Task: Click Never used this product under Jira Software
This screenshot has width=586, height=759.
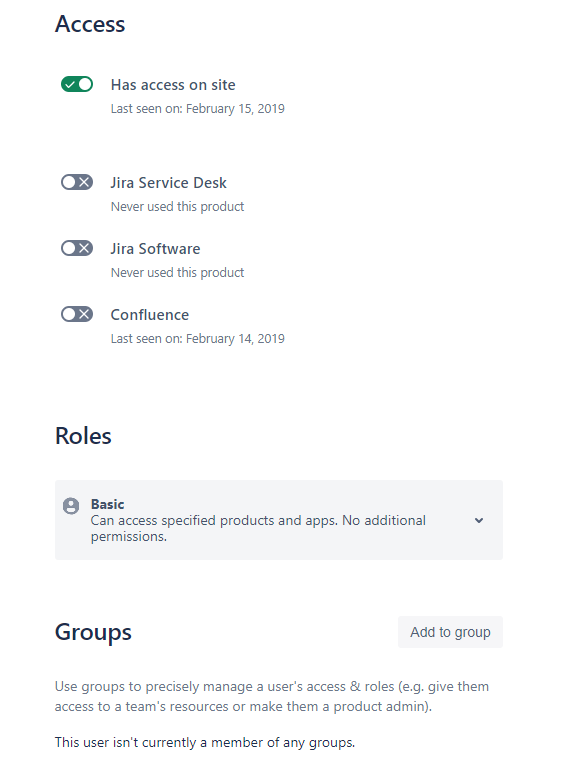Action: 178,273
